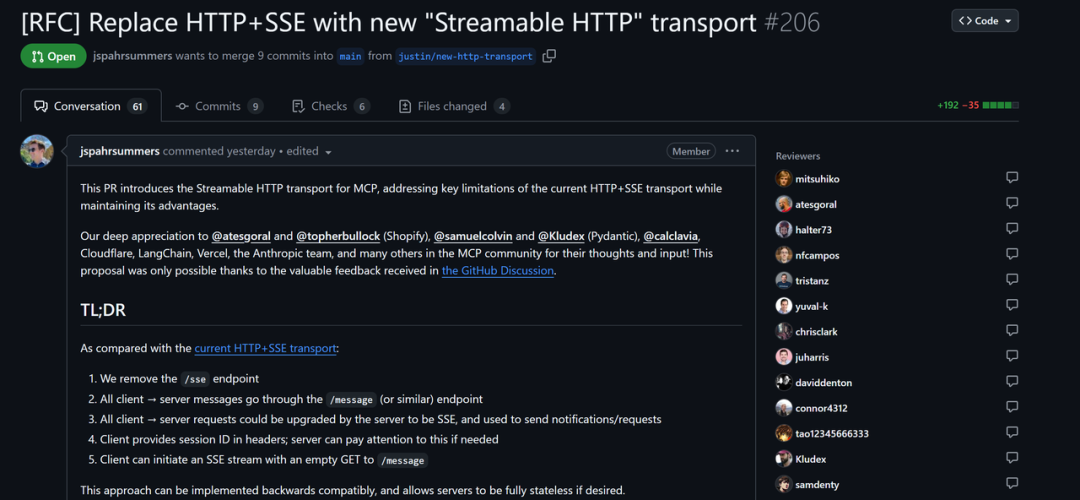The image size is (1080, 500).
Task: Open the Checks tab
Action: pos(331,106)
